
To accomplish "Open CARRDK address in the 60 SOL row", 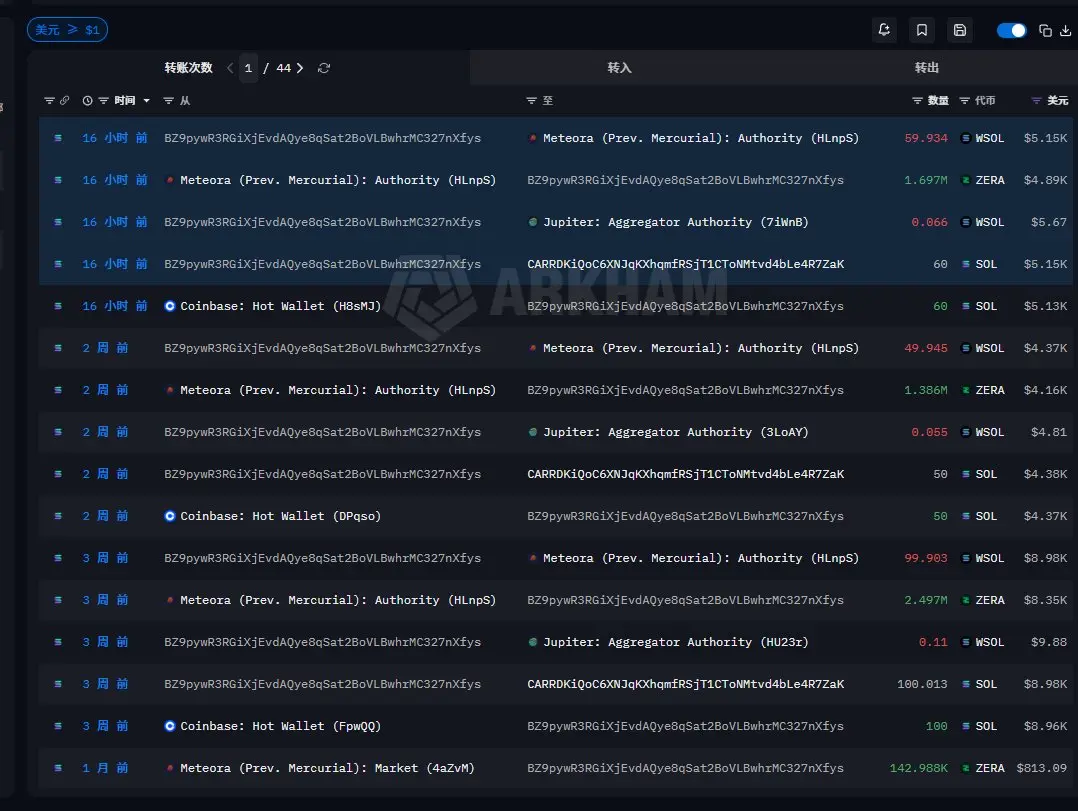I will (x=685, y=264).
